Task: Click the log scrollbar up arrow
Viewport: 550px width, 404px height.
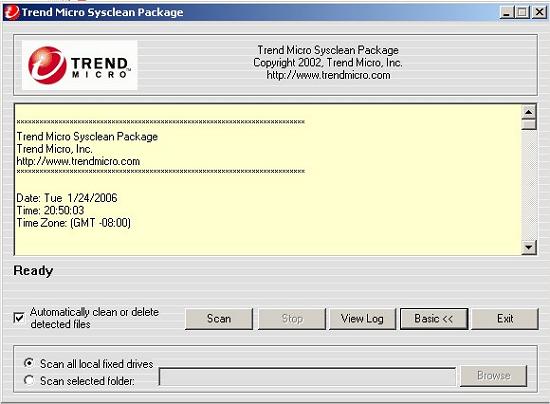Action: (529, 113)
